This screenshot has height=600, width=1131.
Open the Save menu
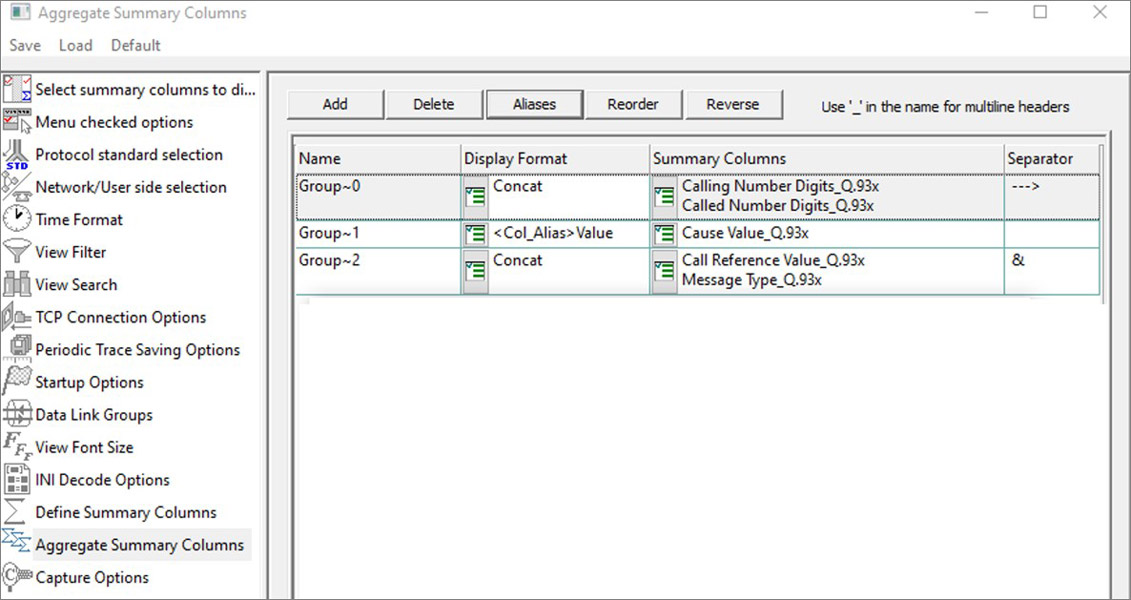click(25, 45)
